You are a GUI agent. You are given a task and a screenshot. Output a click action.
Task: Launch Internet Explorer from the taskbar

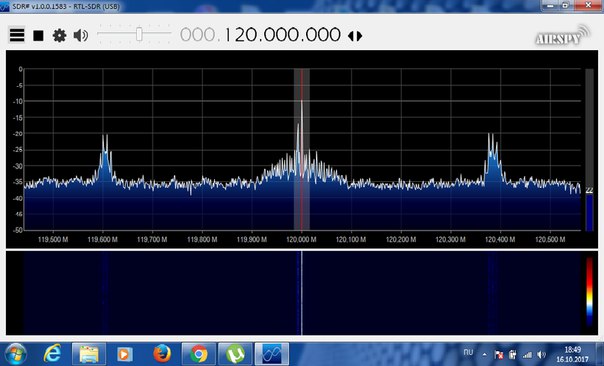(x=52, y=354)
